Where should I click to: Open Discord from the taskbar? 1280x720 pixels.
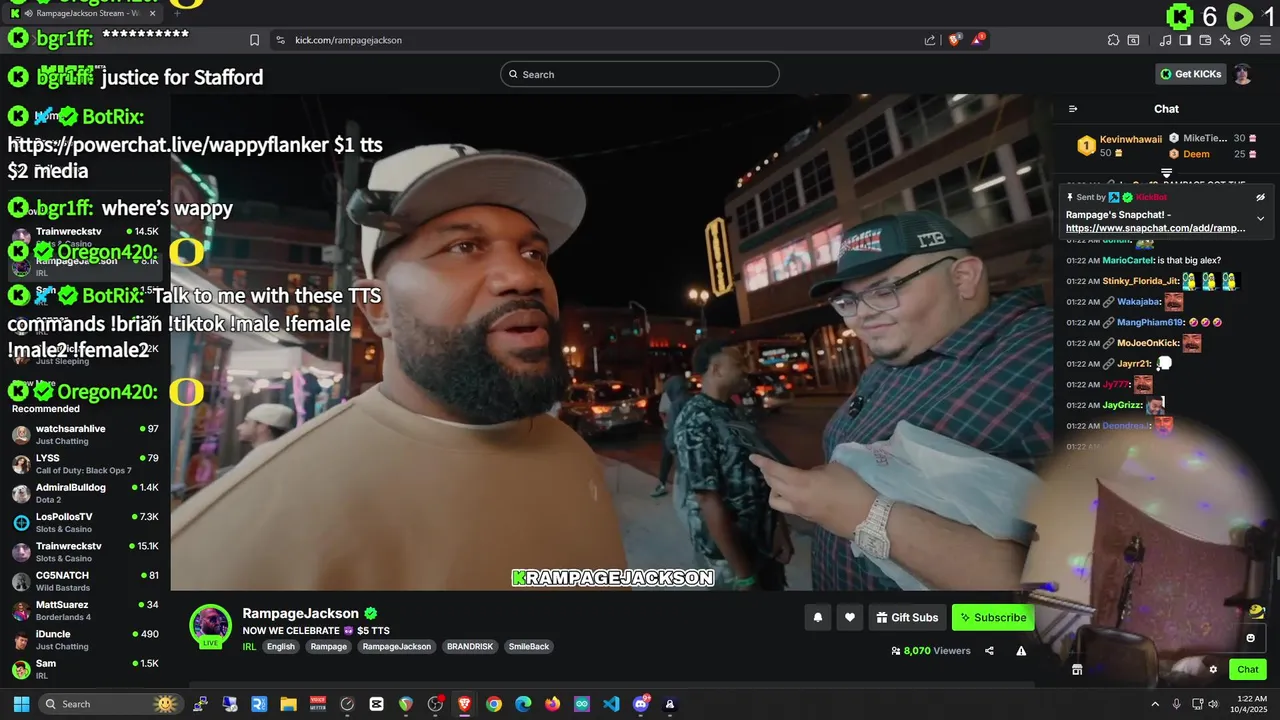click(641, 704)
